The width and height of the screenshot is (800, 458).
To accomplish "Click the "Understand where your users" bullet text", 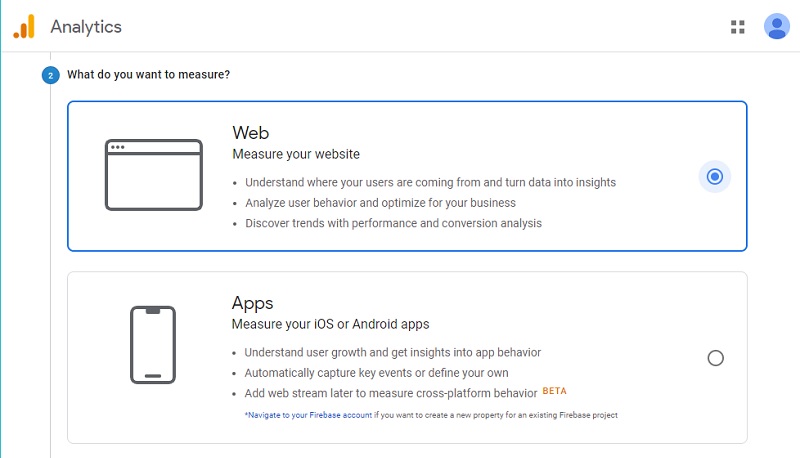I will [x=430, y=182].
